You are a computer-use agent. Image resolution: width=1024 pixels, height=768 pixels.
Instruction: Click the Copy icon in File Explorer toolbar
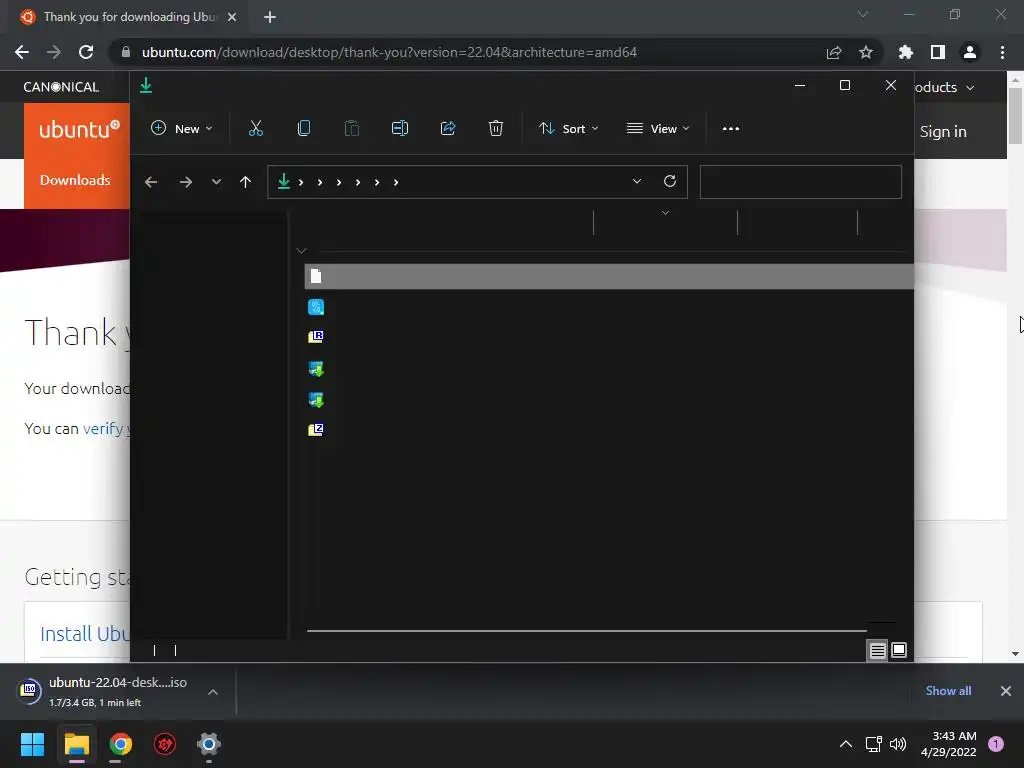click(304, 129)
